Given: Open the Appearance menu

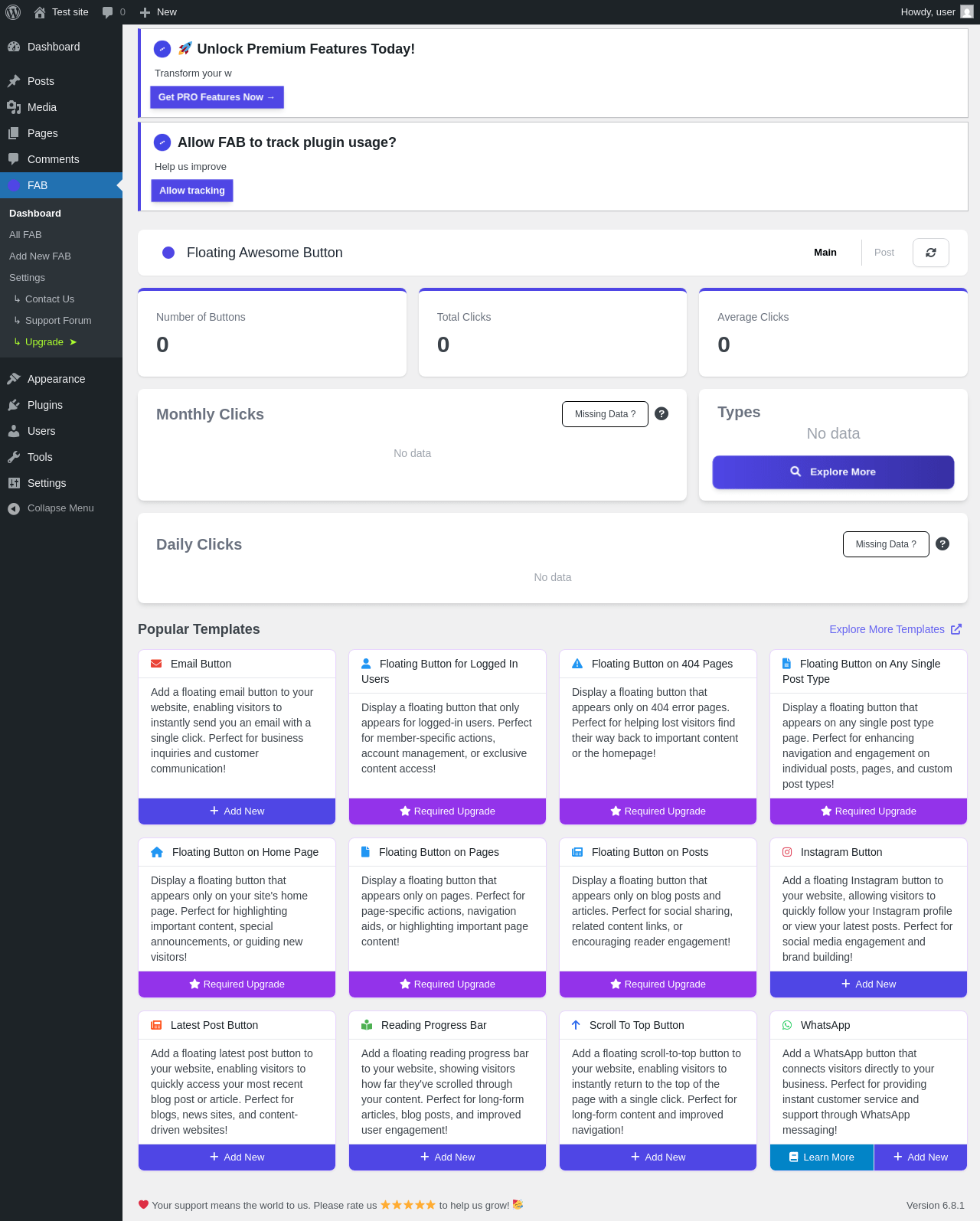Looking at the screenshot, I should pos(61,379).
